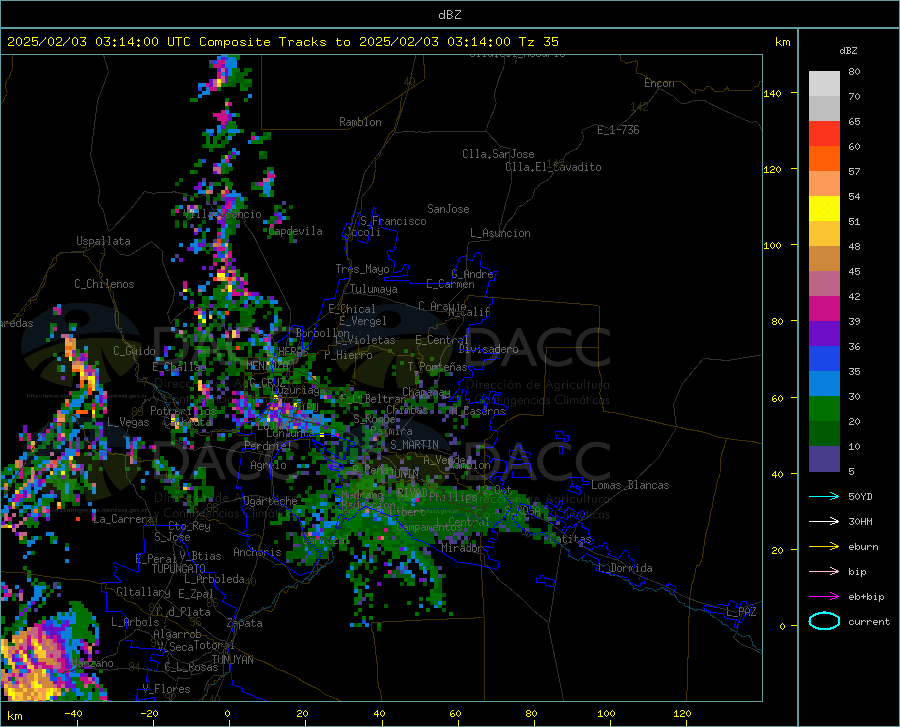Click the L_Vegas map label

point(128,422)
